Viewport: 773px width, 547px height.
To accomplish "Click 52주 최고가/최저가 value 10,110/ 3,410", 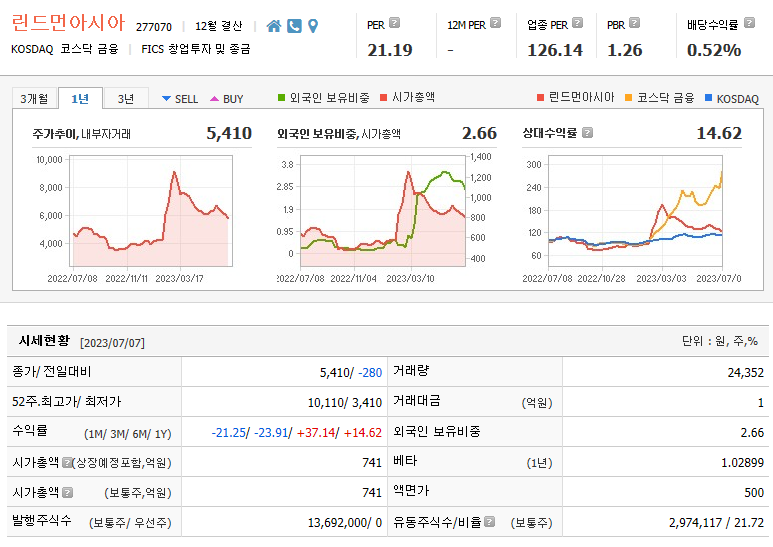I will point(345,403).
